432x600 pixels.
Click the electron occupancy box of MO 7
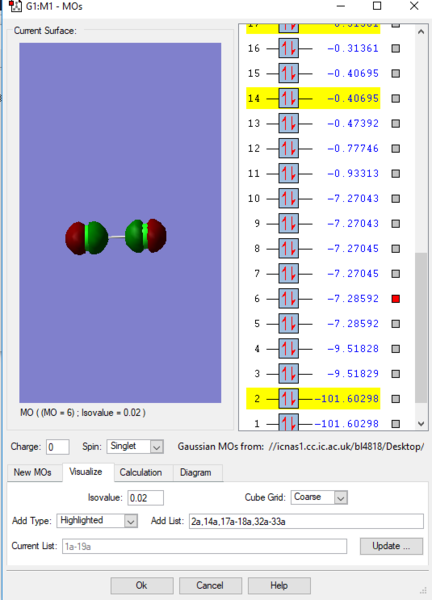289,274
